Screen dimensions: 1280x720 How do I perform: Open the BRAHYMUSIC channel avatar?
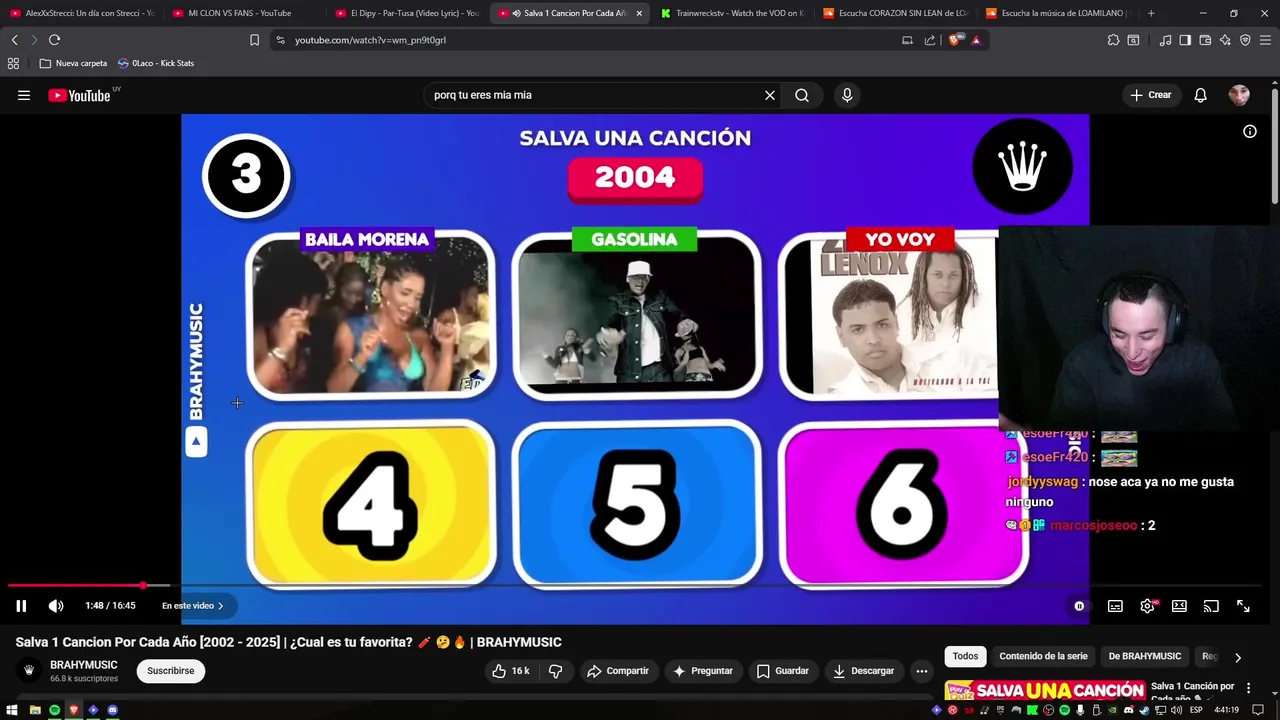(29, 671)
